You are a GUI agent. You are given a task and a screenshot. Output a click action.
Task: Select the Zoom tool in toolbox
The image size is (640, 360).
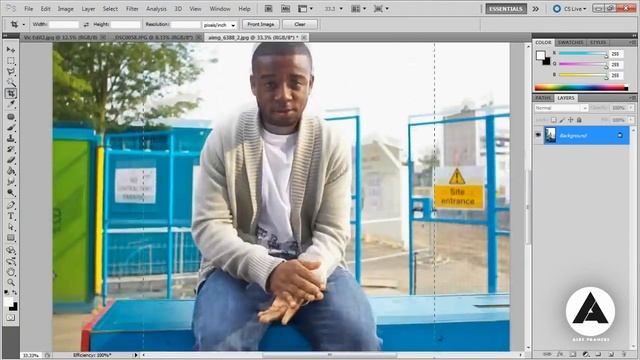(x=11, y=282)
